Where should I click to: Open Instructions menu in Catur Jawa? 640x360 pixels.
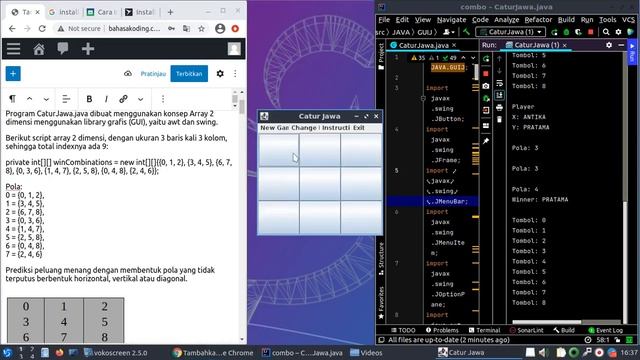(x=336, y=128)
